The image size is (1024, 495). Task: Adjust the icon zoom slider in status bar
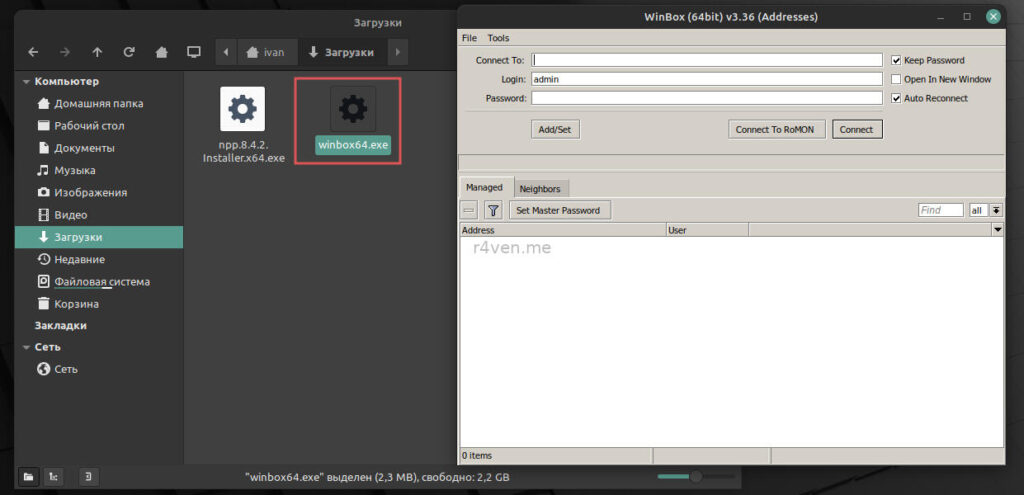pyautogui.click(x=697, y=476)
